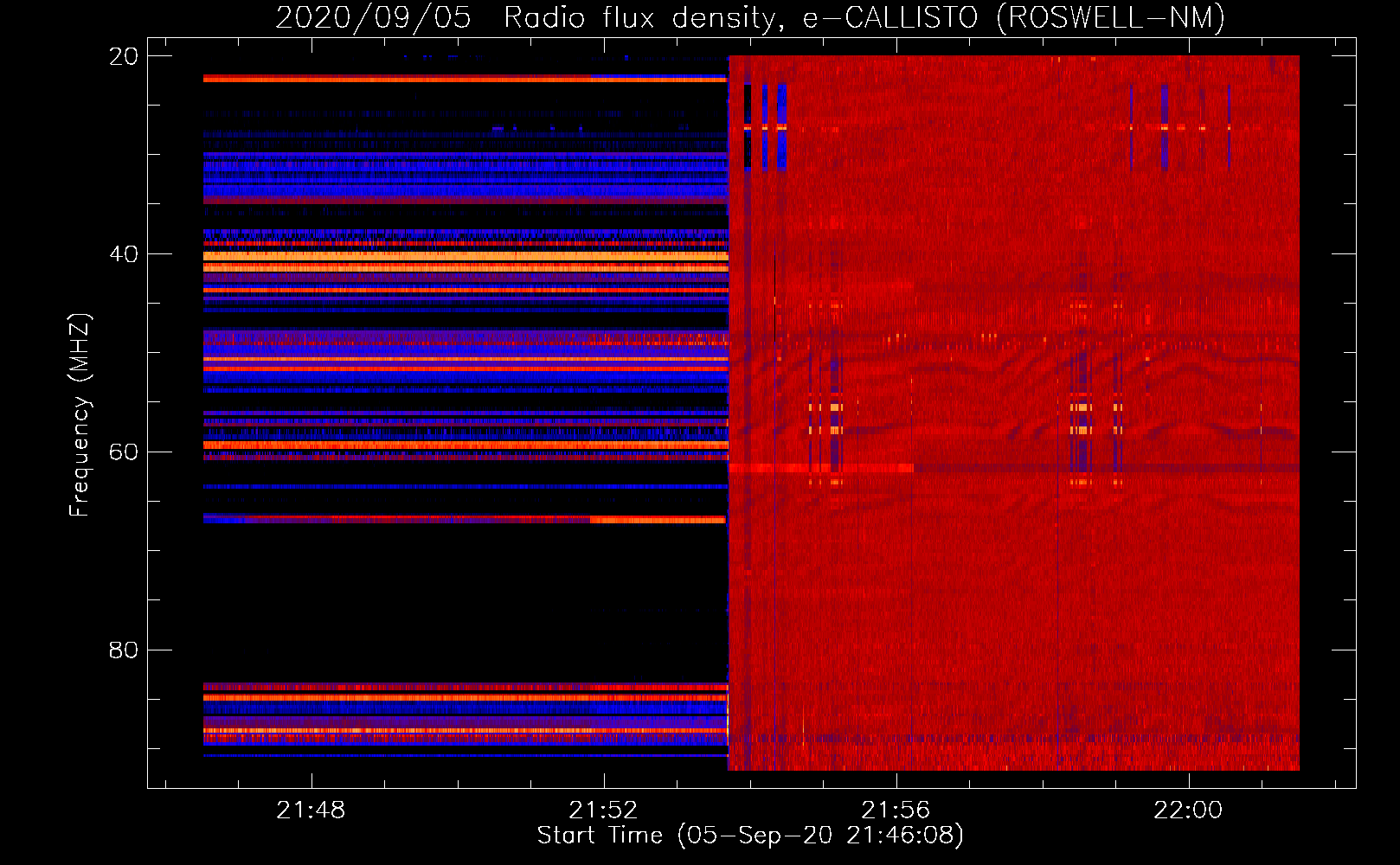Click the 22:00 time tick label
The image size is (1400, 865).
pos(1188,810)
